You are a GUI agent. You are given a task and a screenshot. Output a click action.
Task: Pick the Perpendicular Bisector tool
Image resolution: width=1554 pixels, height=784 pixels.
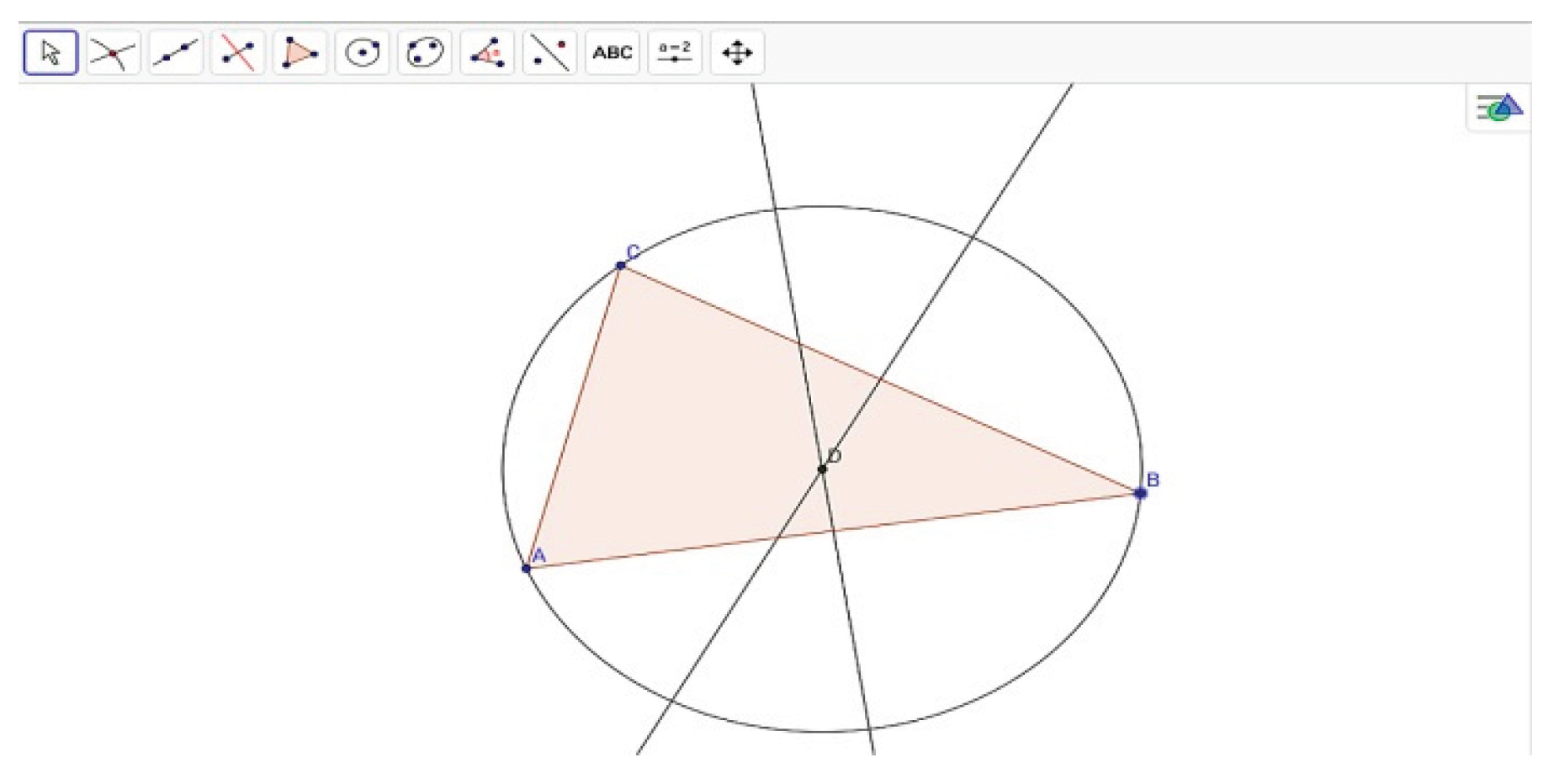pos(237,53)
